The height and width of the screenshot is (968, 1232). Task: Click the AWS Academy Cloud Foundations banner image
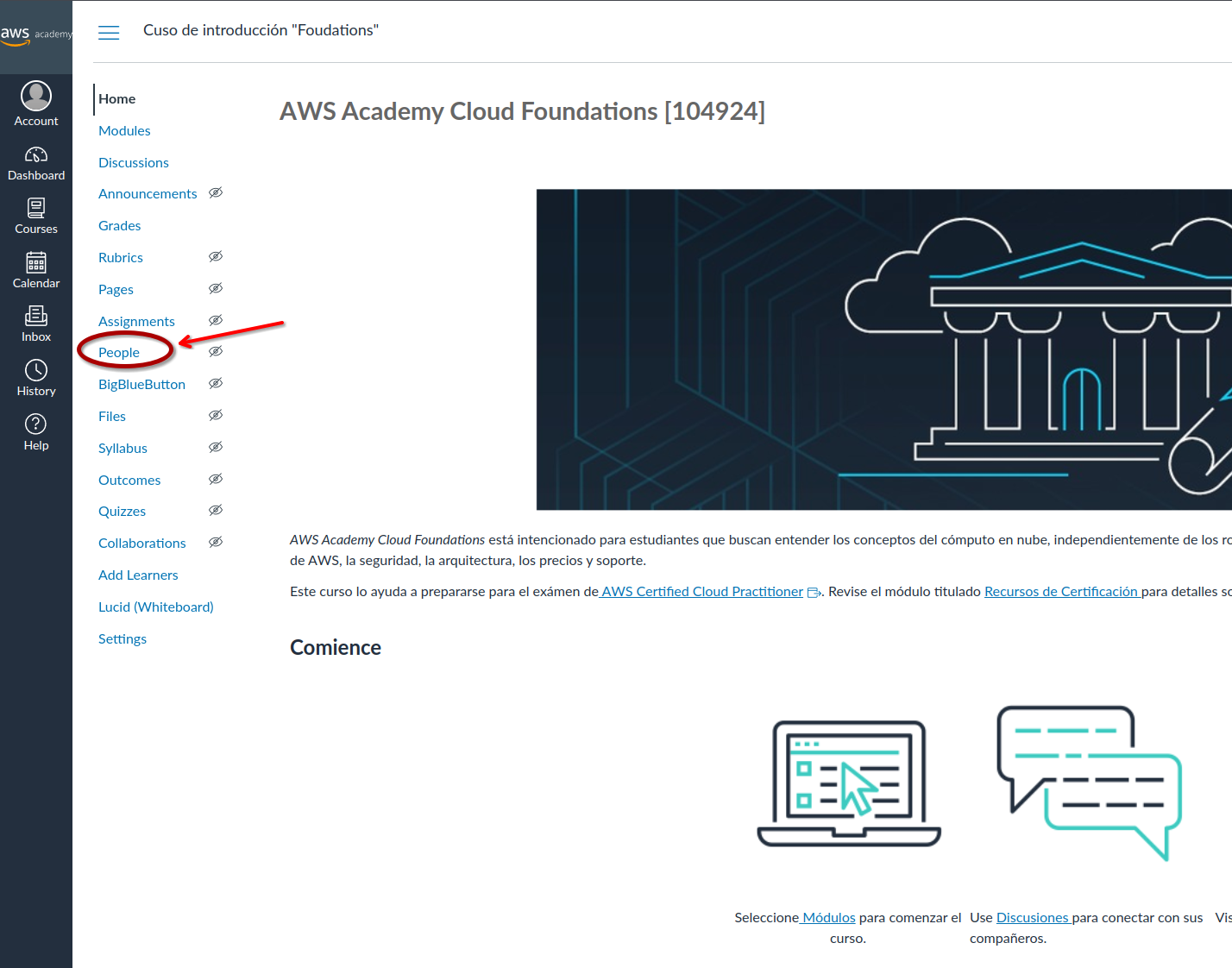click(883, 349)
